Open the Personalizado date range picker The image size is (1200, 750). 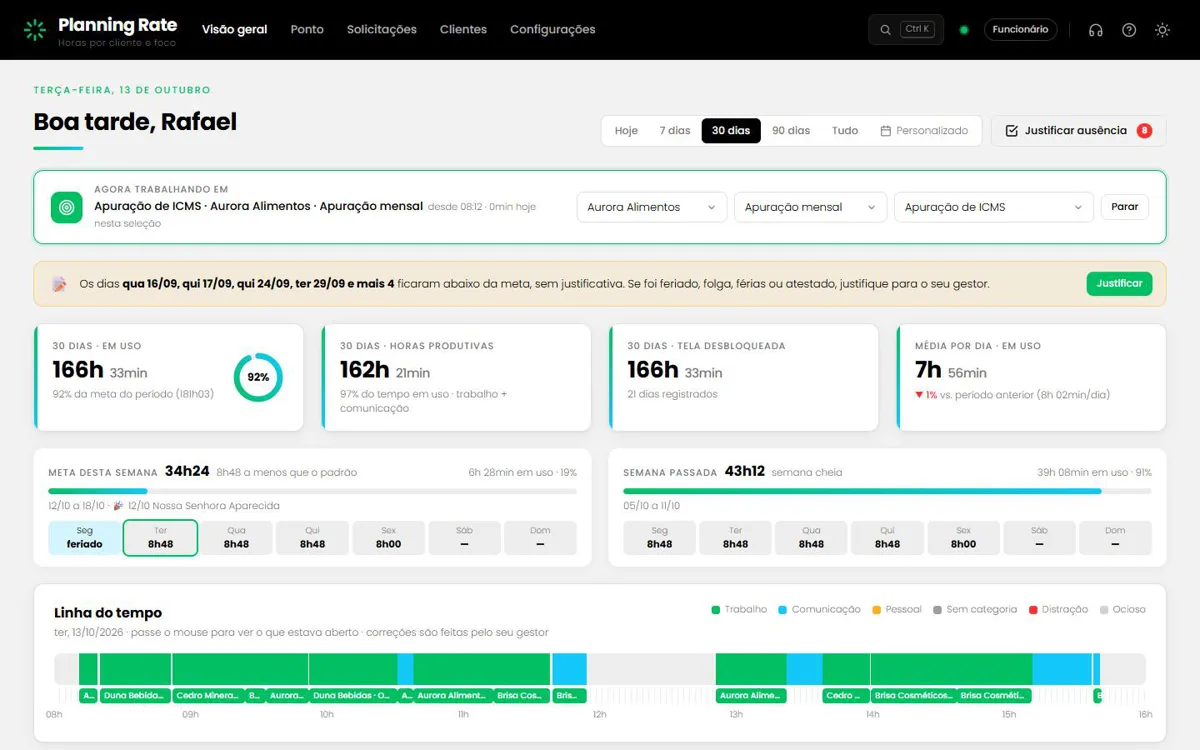[924, 131]
